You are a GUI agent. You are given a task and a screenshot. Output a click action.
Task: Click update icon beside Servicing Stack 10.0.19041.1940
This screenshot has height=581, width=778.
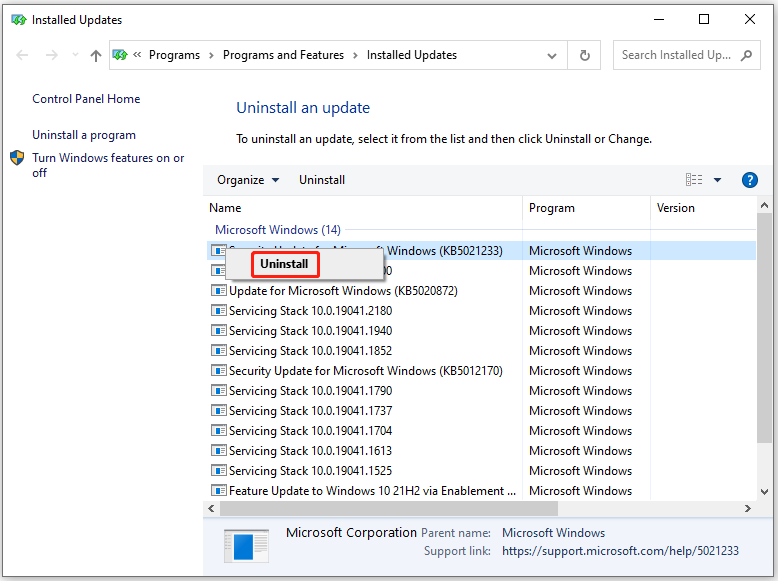pyautogui.click(x=218, y=330)
